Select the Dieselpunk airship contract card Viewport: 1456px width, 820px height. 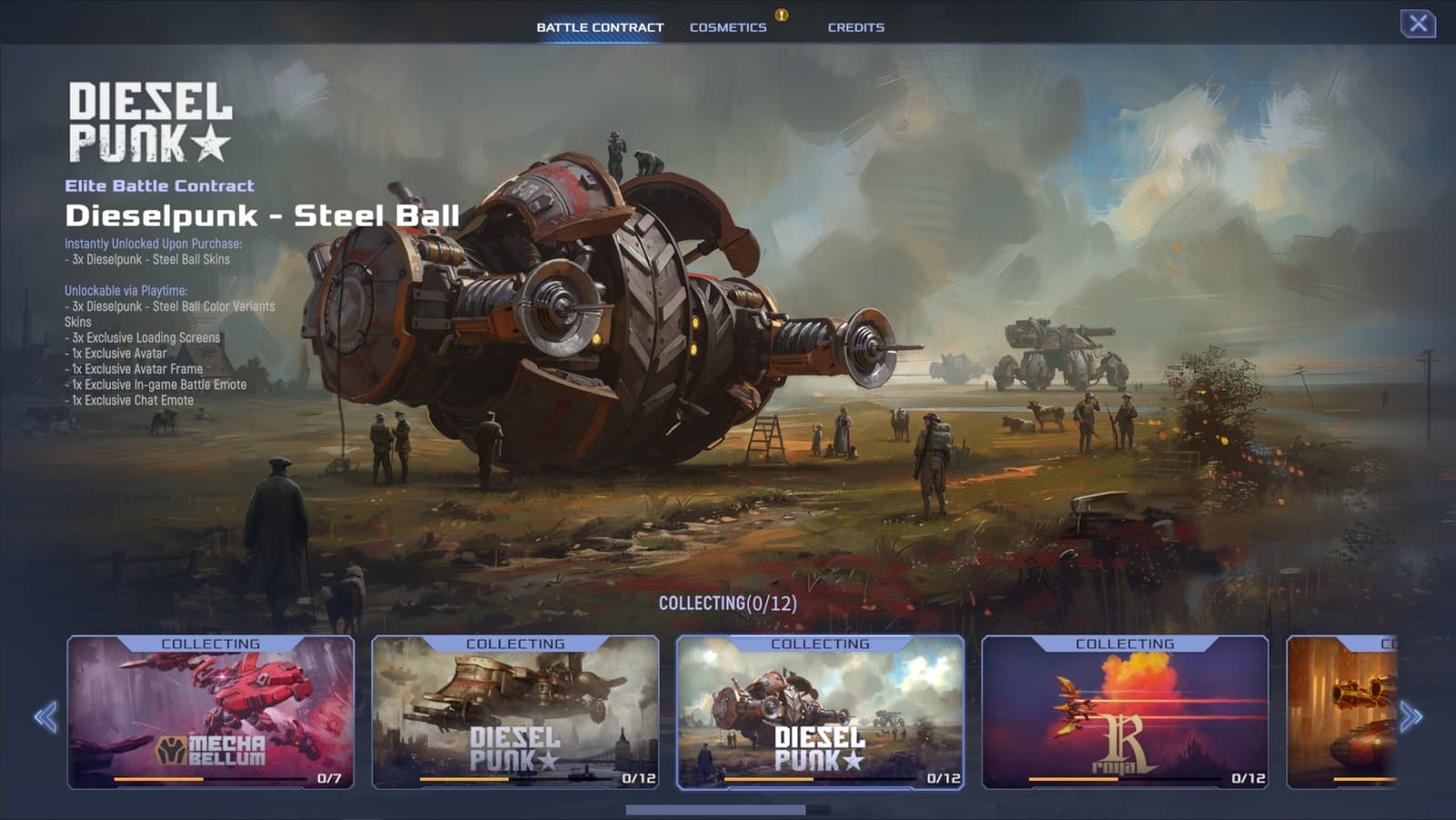(x=515, y=712)
